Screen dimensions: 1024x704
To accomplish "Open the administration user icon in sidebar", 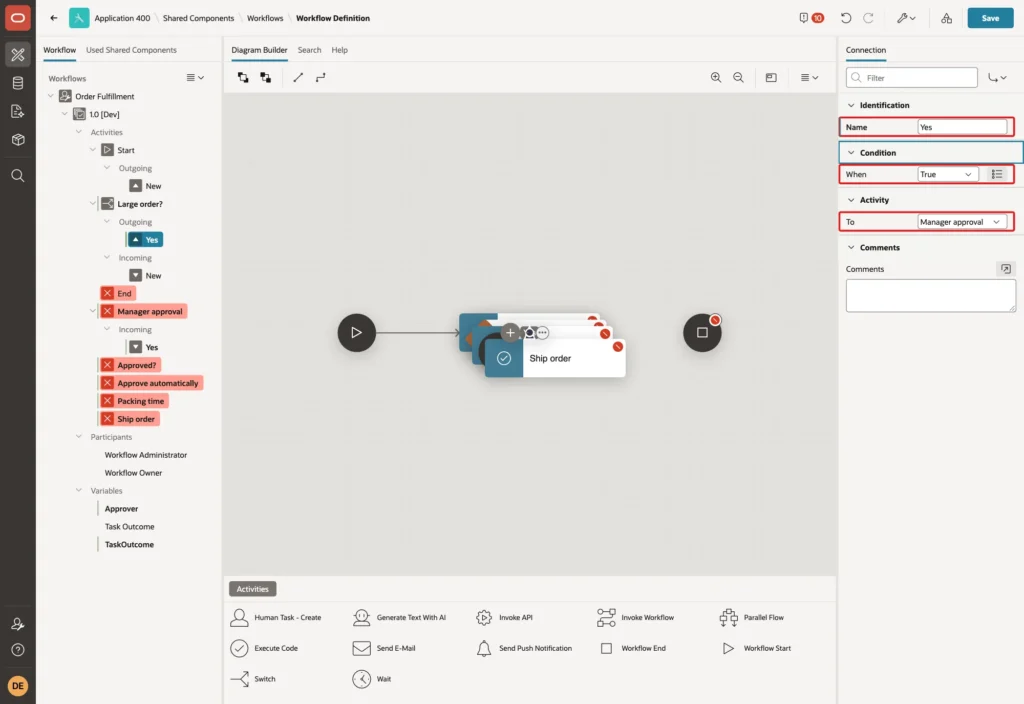I will (x=18, y=624).
